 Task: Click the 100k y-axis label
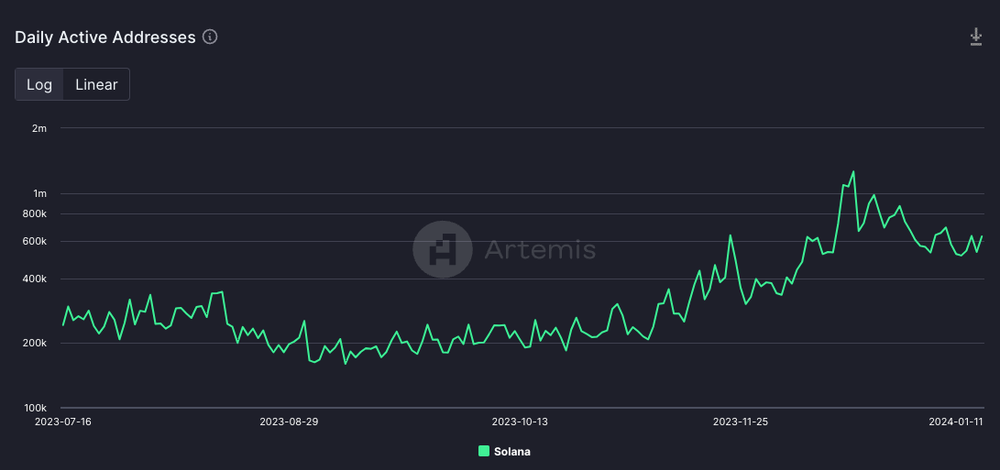click(36, 408)
